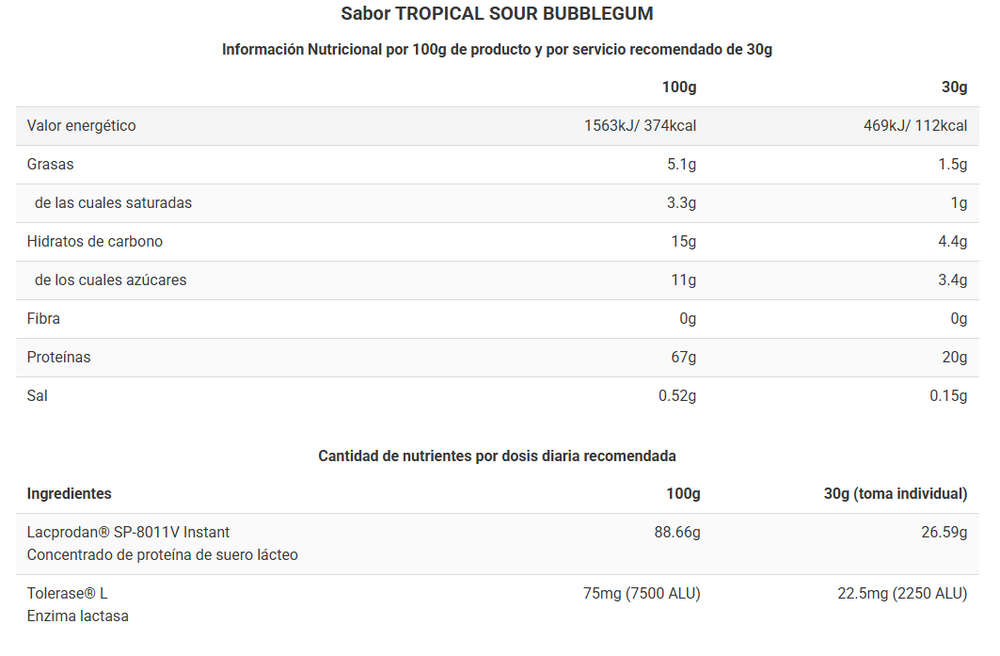Click the 0.52g salt value
Viewport: 1000px width, 656px height.
tap(677, 396)
